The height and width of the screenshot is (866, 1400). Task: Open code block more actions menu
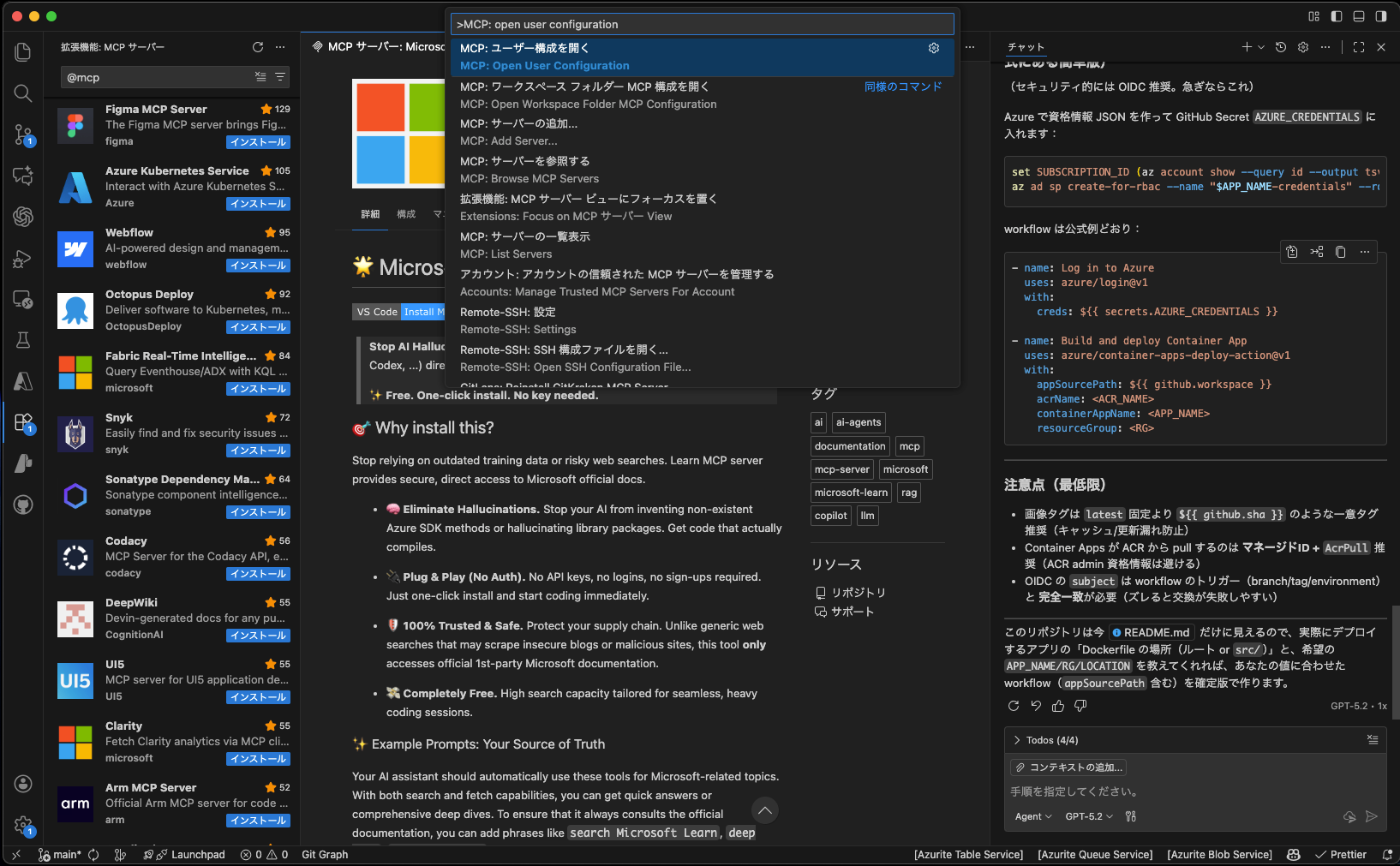tap(1365, 252)
